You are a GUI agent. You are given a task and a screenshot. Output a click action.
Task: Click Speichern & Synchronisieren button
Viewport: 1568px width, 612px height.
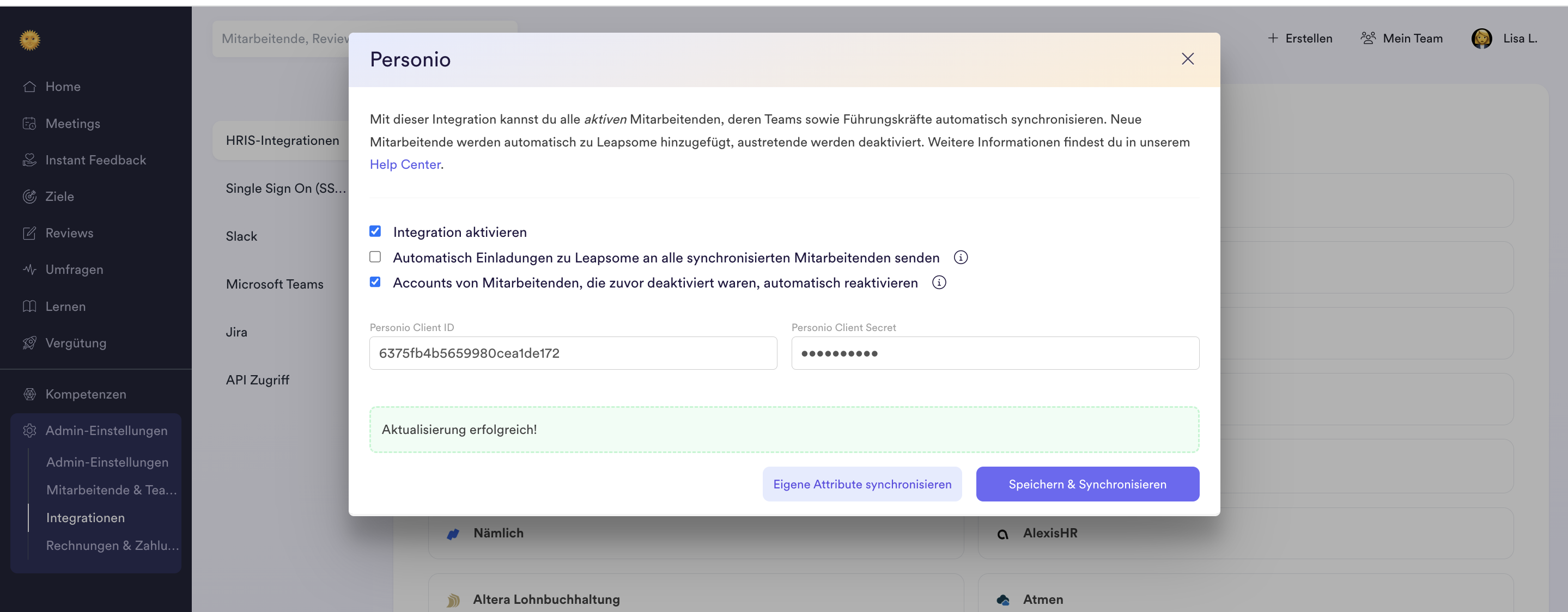point(1087,484)
